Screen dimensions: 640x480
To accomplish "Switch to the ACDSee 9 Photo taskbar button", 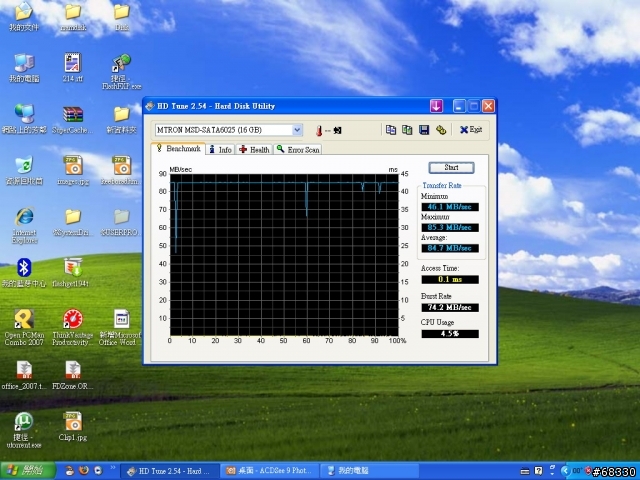I will tap(269, 471).
